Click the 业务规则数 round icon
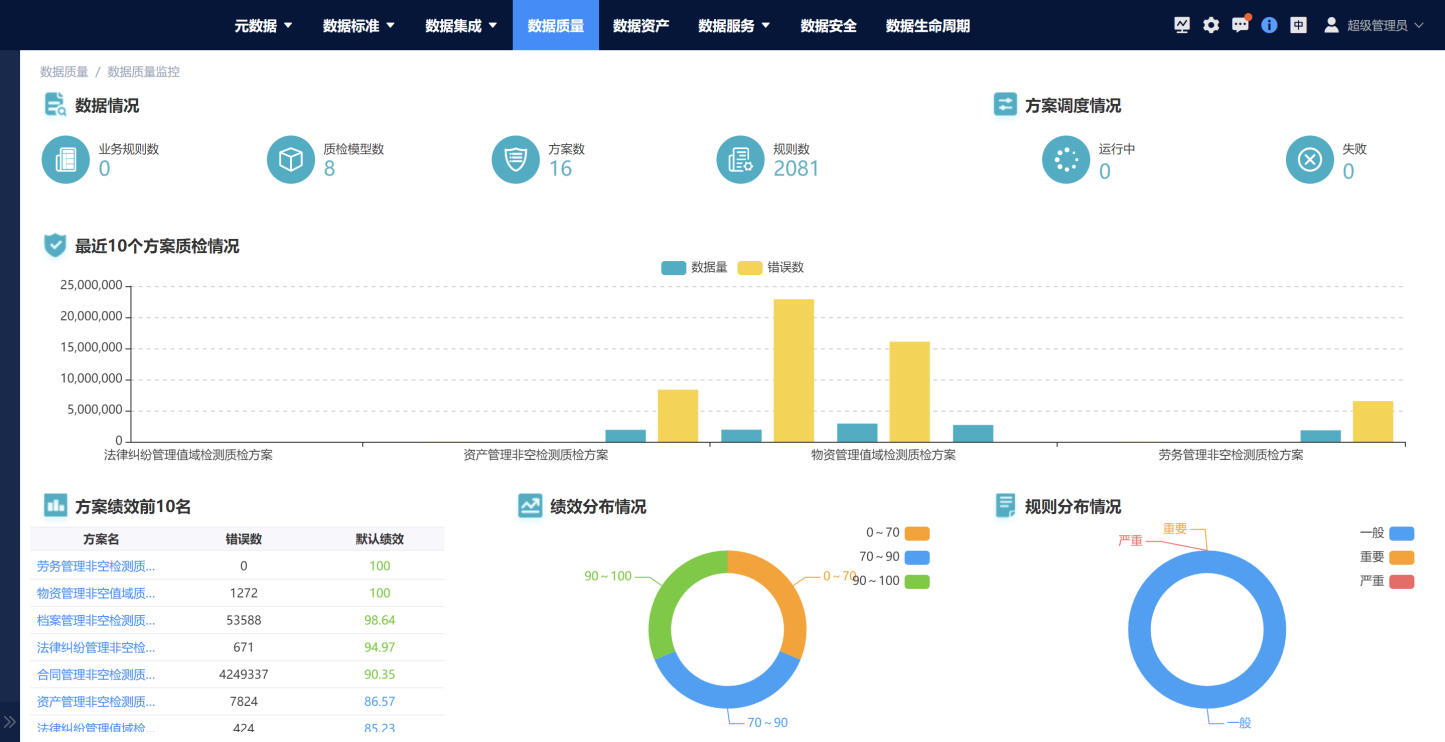This screenshot has width=1445, height=742. tap(66, 160)
